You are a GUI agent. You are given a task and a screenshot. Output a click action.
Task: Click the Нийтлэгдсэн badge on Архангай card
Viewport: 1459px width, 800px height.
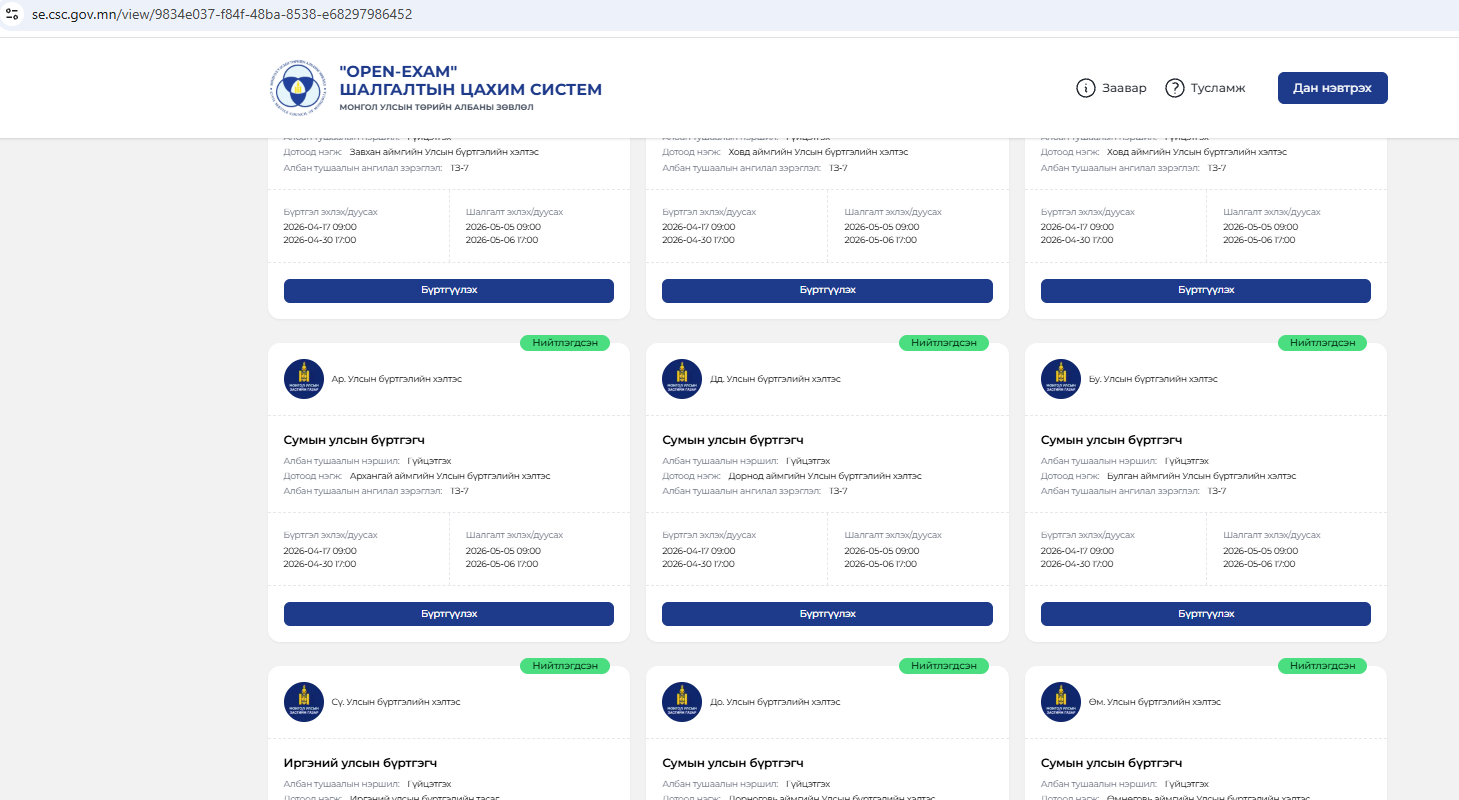(x=565, y=343)
